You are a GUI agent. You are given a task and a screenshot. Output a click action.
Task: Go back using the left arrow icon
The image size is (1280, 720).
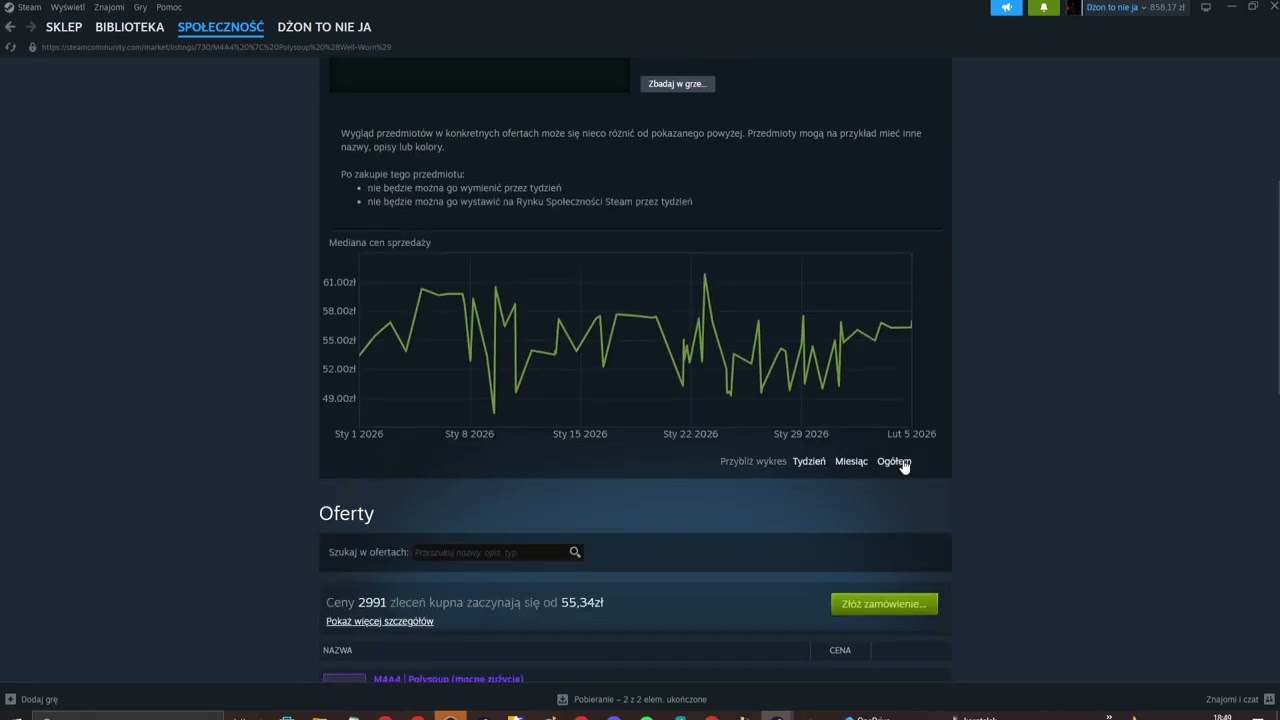[10, 27]
